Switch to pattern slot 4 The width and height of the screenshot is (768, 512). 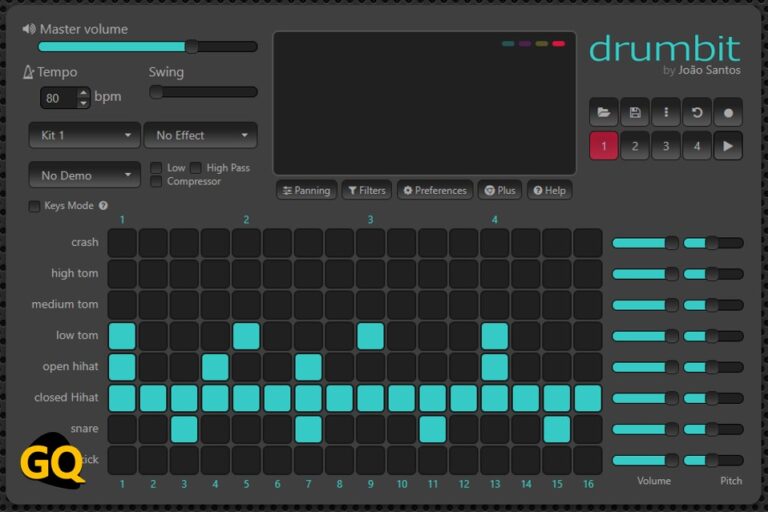697,146
